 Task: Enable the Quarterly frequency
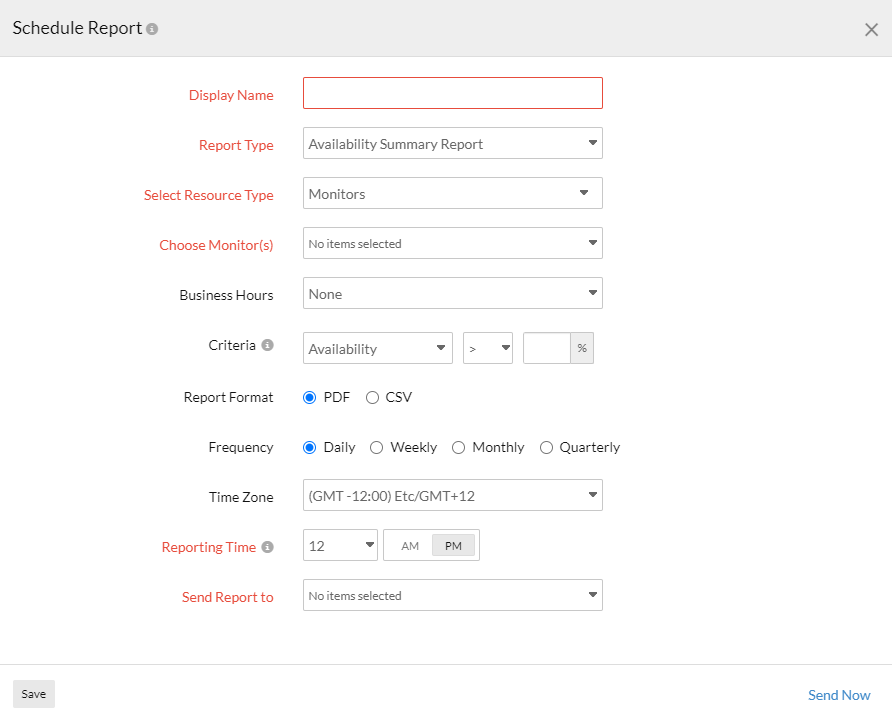(x=547, y=447)
